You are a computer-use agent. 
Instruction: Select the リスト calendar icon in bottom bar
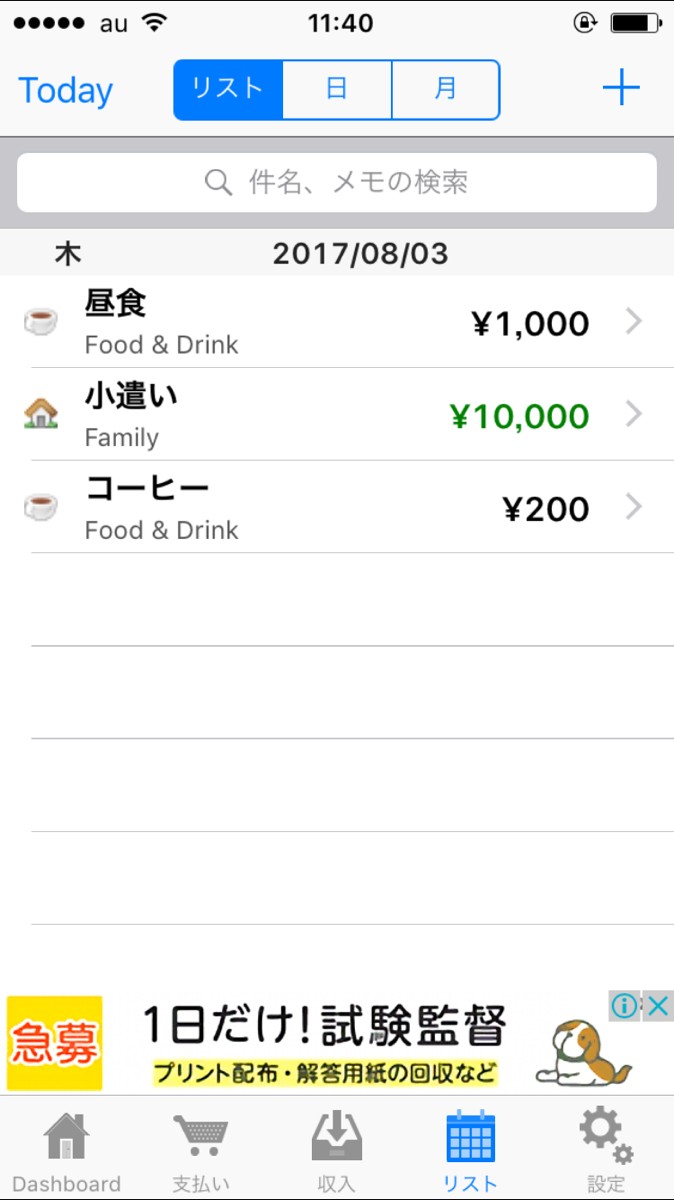(x=470, y=1138)
